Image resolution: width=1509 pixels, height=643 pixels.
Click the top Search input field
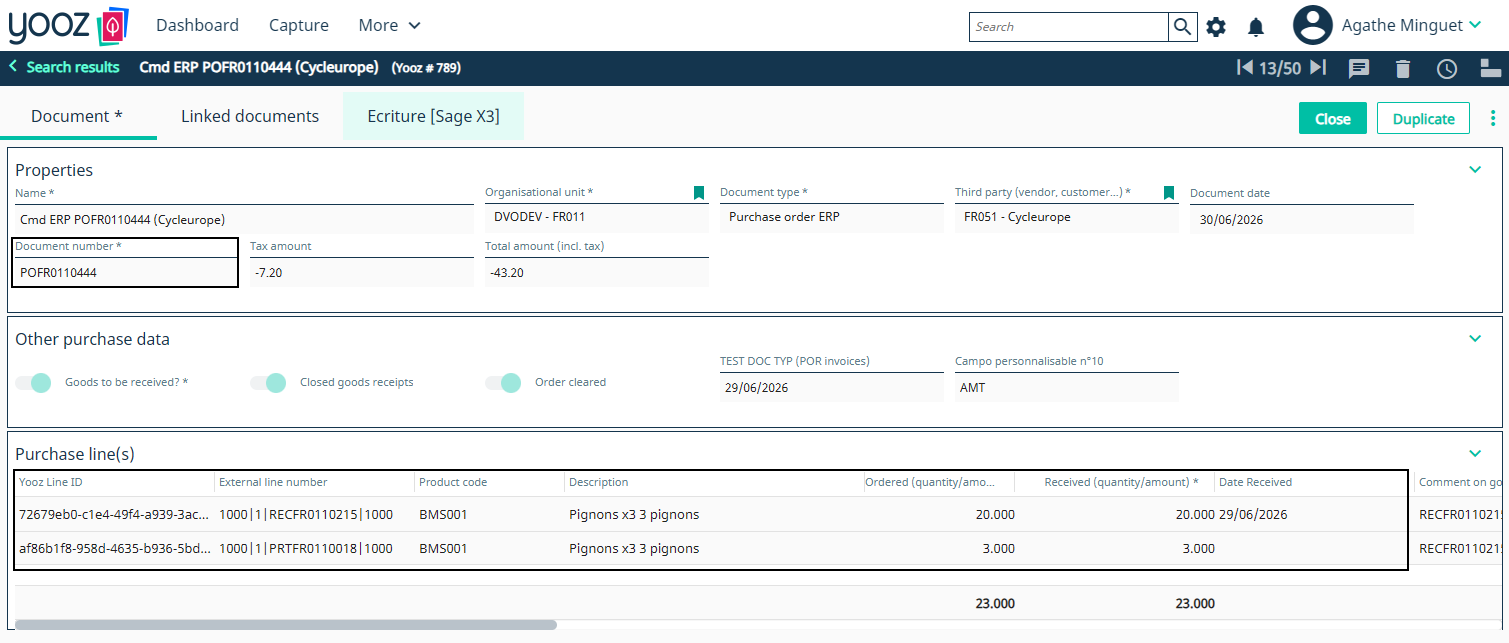(1069, 27)
